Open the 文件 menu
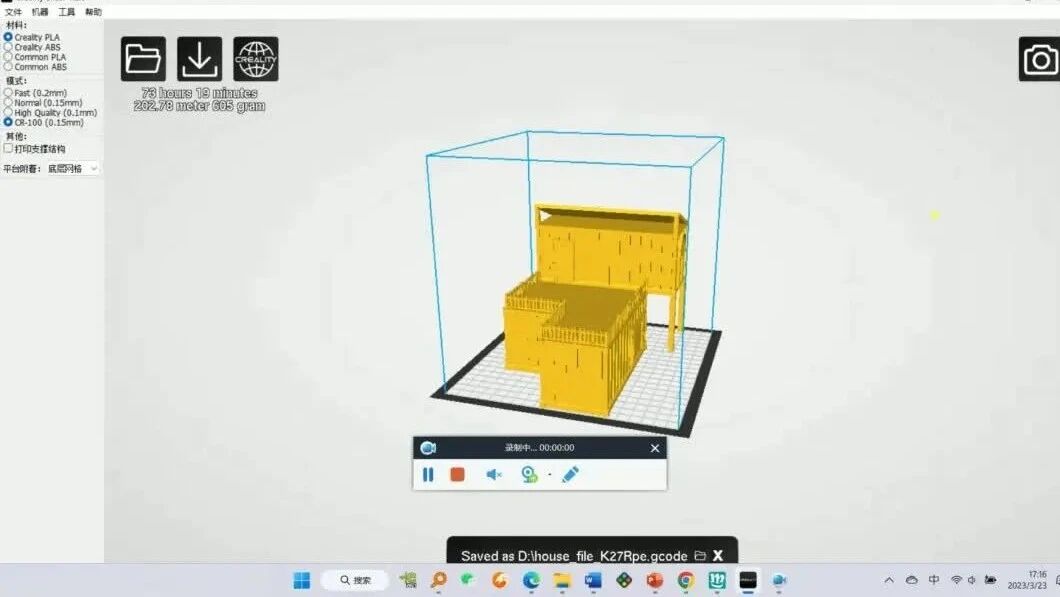 pyautogui.click(x=14, y=12)
